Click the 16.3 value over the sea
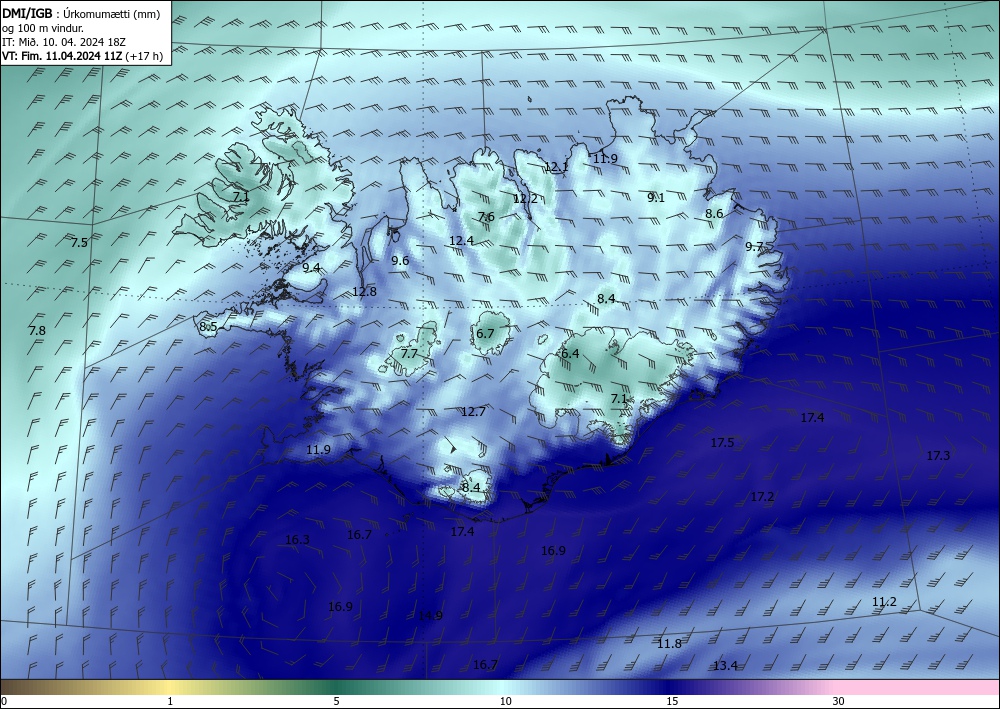Image resolution: width=1000 pixels, height=709 pixels. click(x=297, y=539)
